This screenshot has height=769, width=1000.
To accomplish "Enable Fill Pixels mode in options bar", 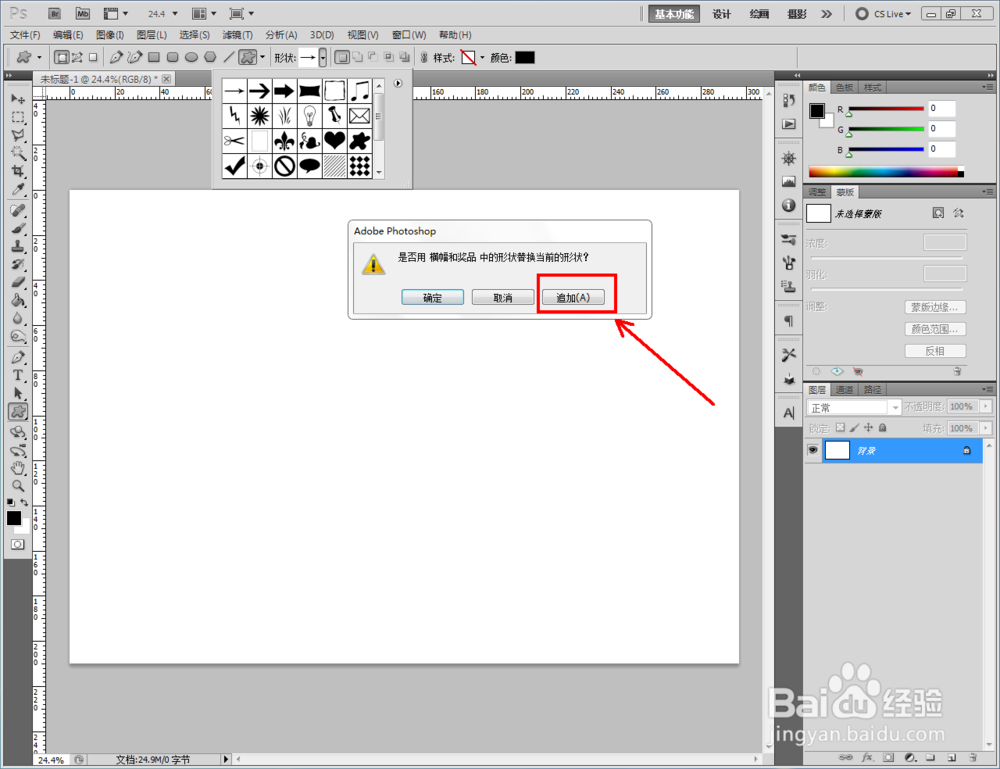I will [93, 57].
